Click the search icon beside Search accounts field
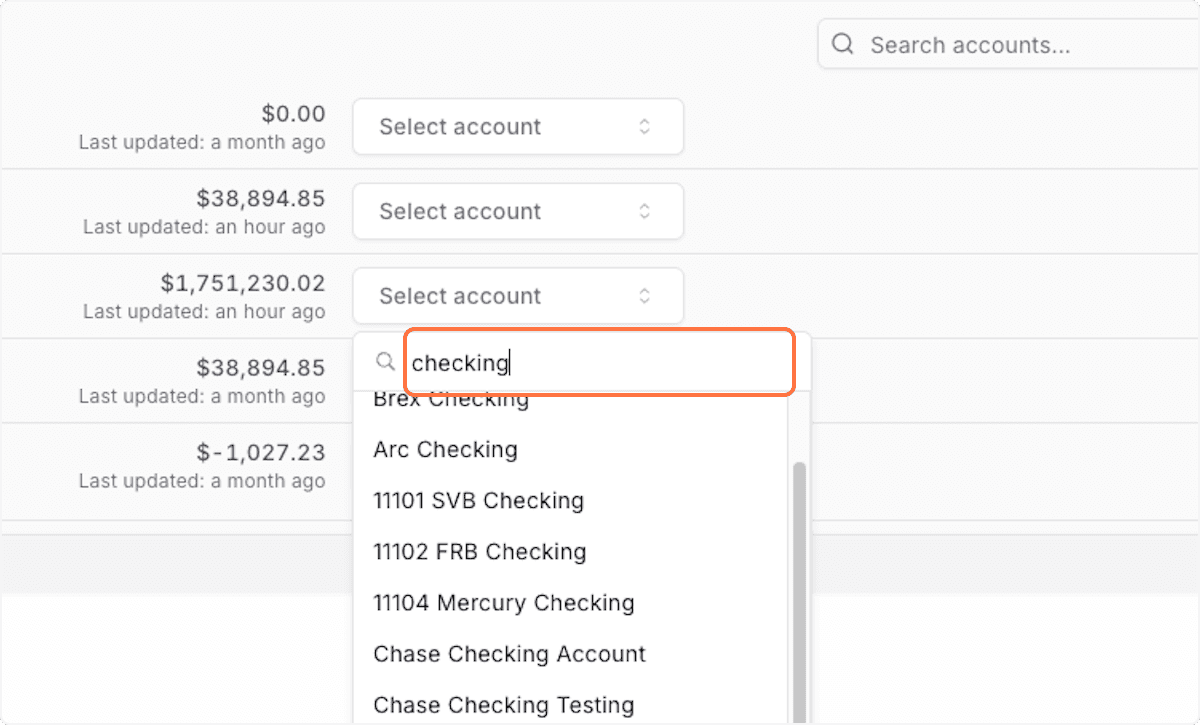Viewport: 1200px width, 725px height. click(x=842, y=44)
